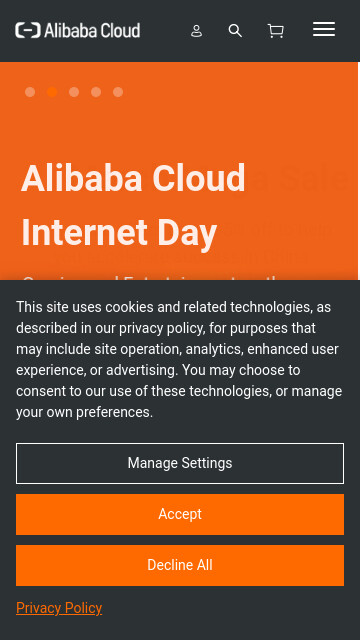Open the hamburger navigation menu
This screenshot has width=360, height=640.
pos(324,29)
